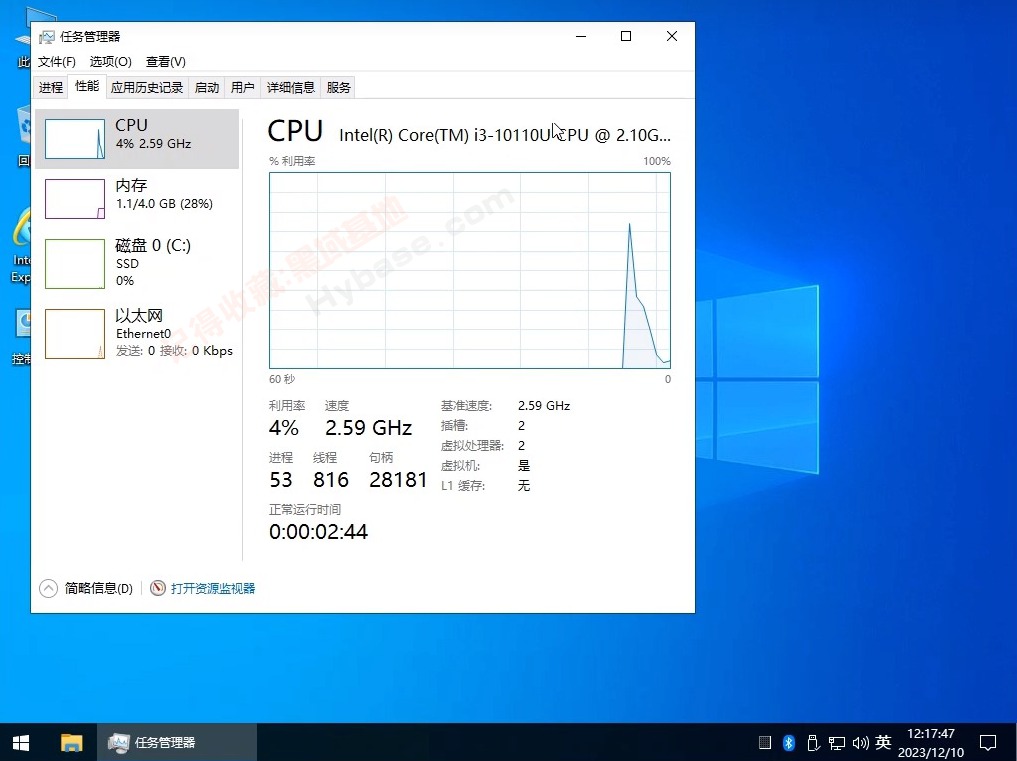
Task: Click the thread count 816
Action: coord(331,480)
